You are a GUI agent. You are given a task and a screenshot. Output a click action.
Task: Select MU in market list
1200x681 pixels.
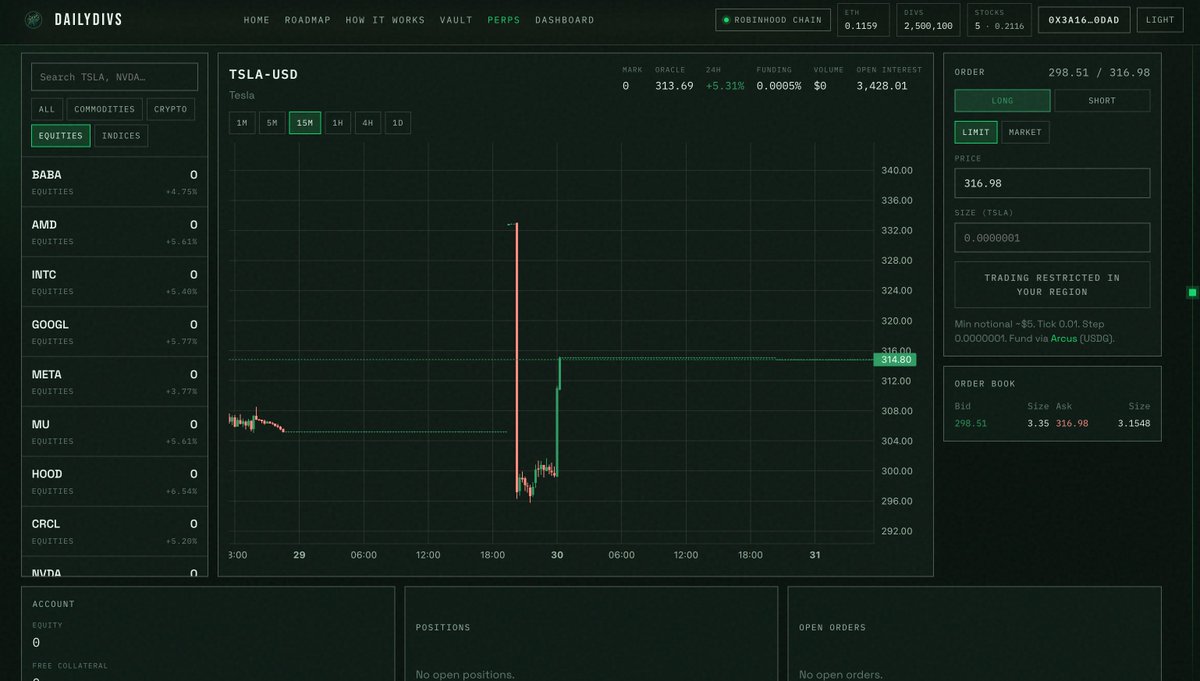tap(114, 431)
